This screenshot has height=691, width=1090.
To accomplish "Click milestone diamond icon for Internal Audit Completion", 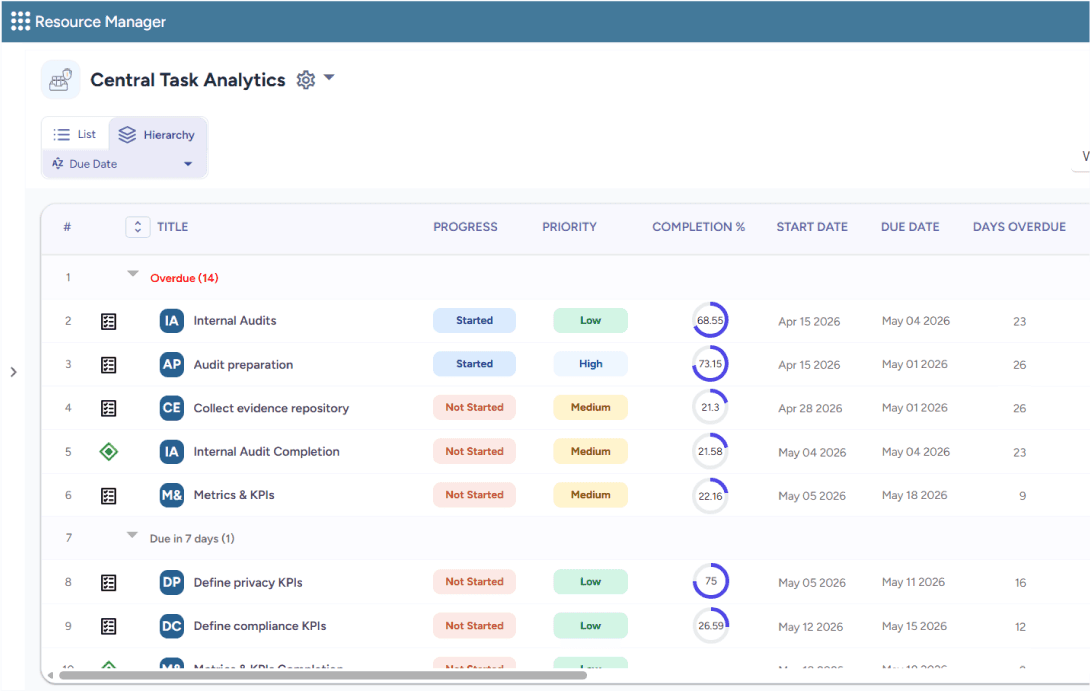I will pos(108,452).
